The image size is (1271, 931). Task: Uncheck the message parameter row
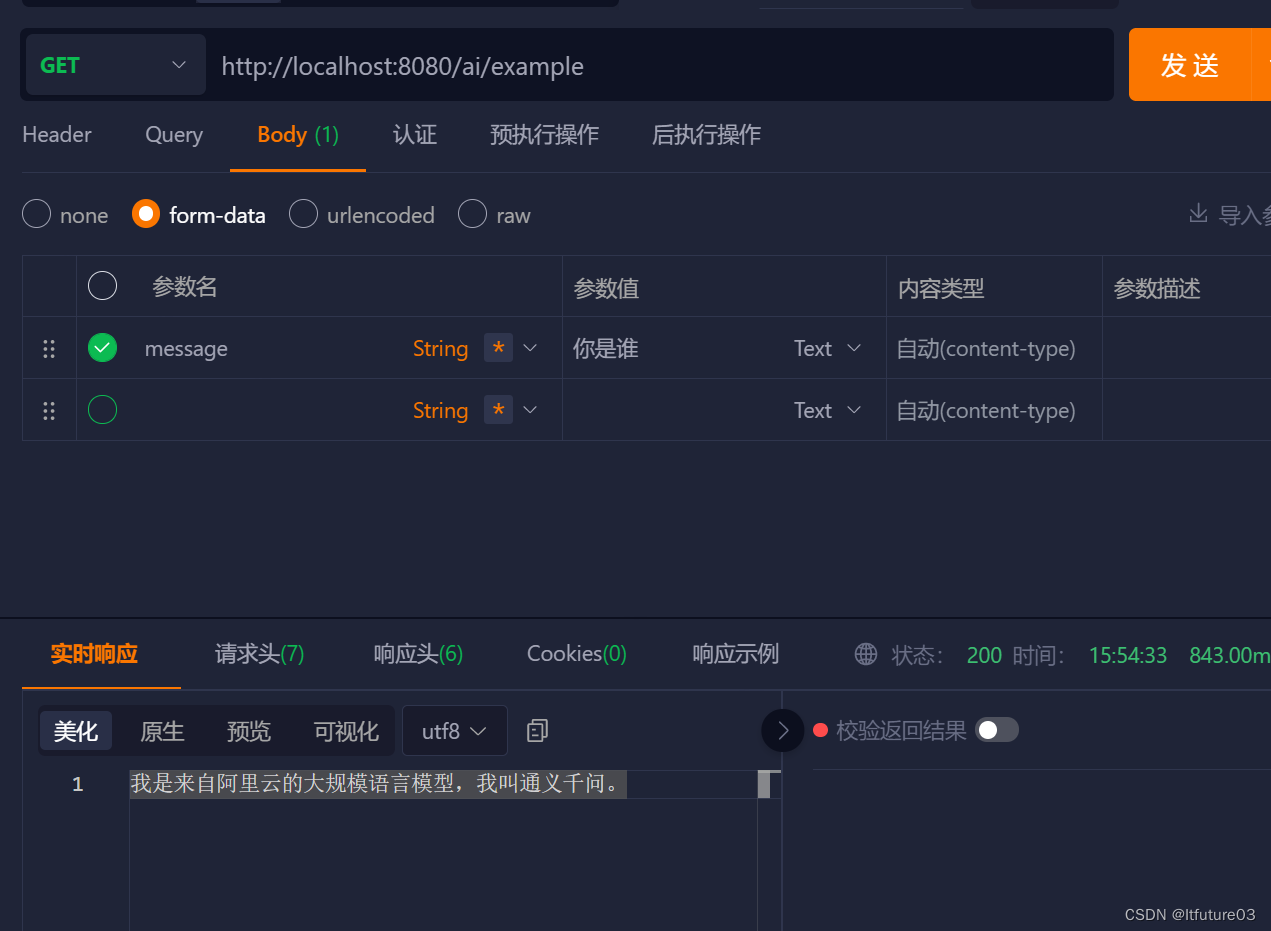[x=102, y=348]
